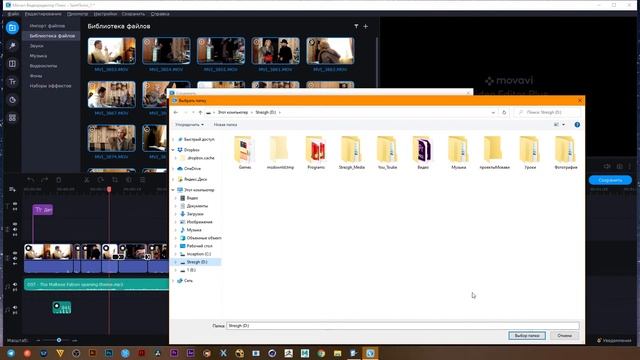This screenshot has height=360, width=640.
Task: Click the minus end of scale slider
Action: (x=38, y=340)
